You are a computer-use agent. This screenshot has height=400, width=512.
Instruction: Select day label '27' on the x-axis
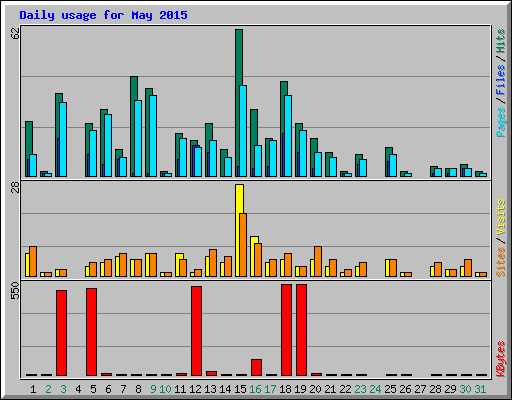coord(420,389)
